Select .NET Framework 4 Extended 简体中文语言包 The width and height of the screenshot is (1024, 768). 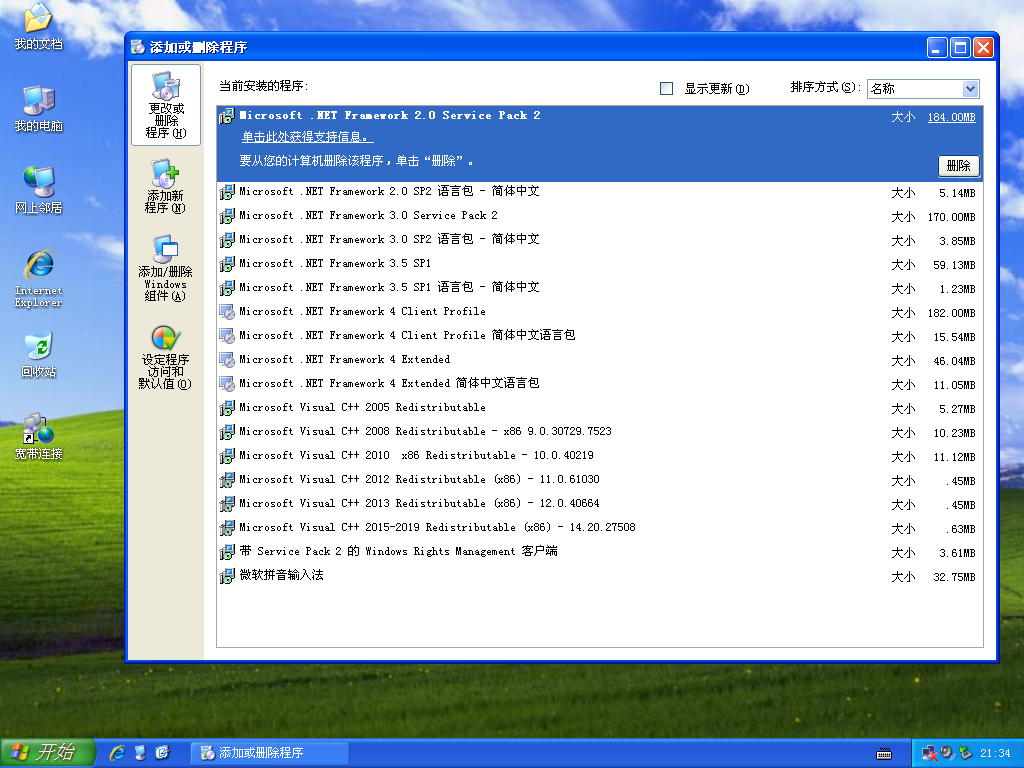click(x=600, y=384)
